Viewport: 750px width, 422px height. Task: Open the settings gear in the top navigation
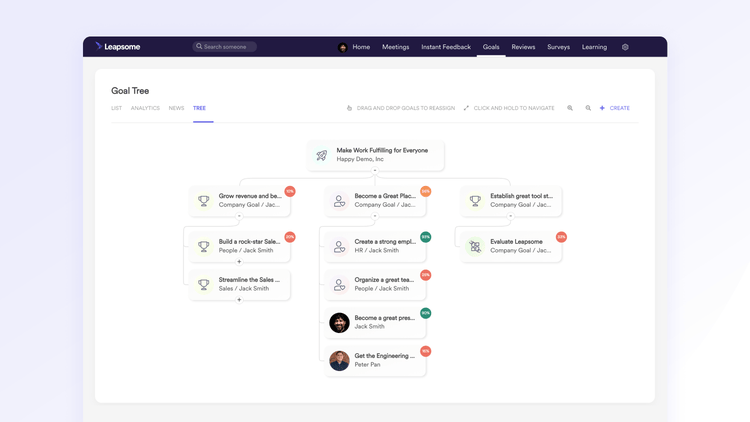coord(625,47)
